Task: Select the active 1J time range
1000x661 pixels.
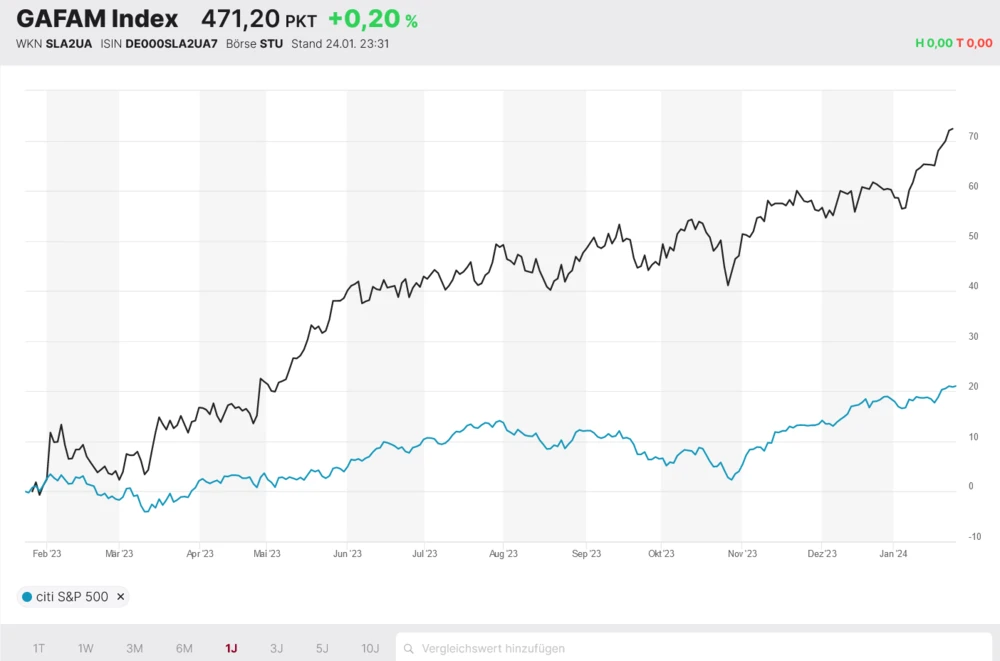Action: pyautogui.click(x=231, y=648)
